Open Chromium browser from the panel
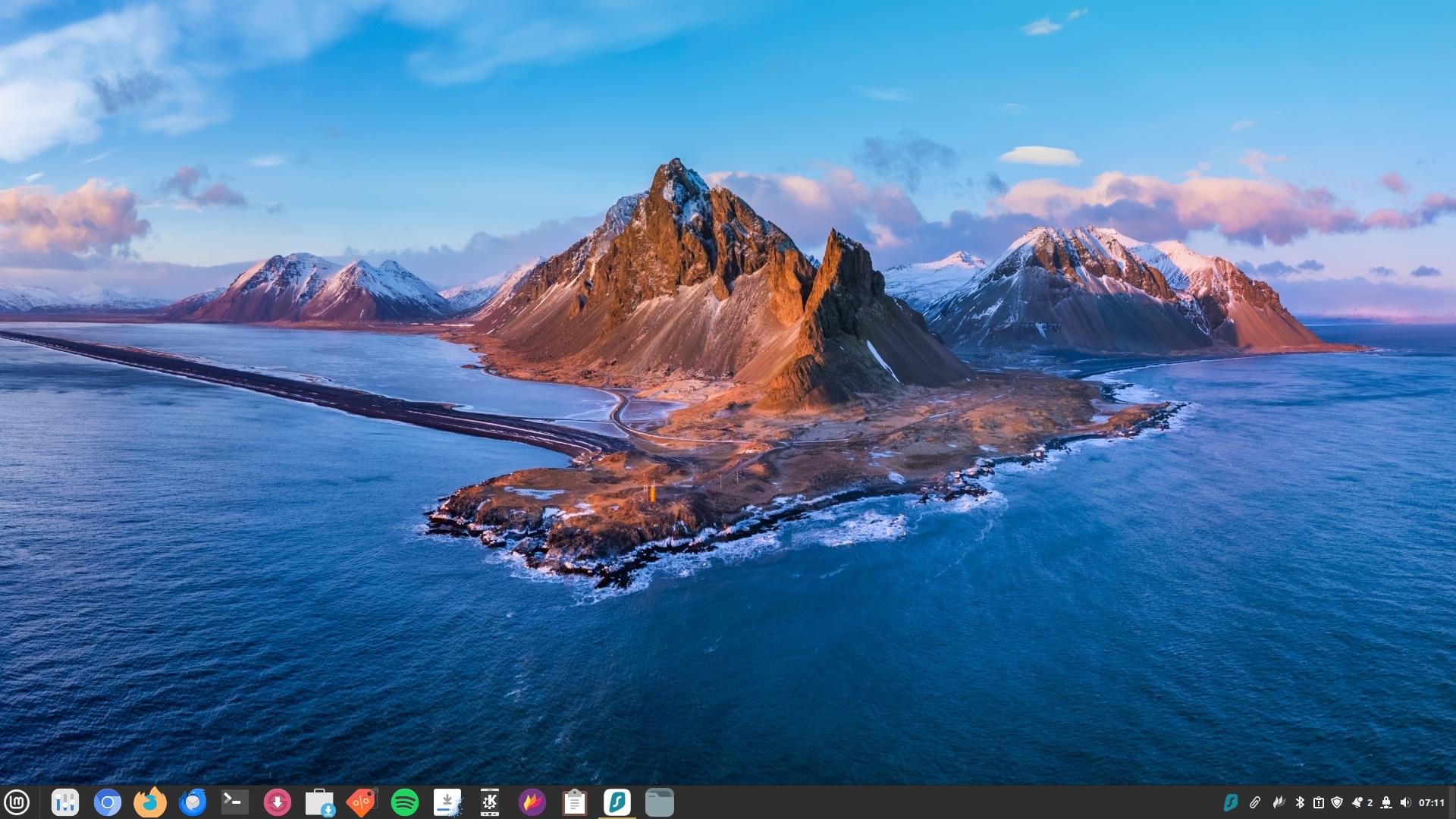Screen dimensions: 1456x819 (x=108, y=802)
